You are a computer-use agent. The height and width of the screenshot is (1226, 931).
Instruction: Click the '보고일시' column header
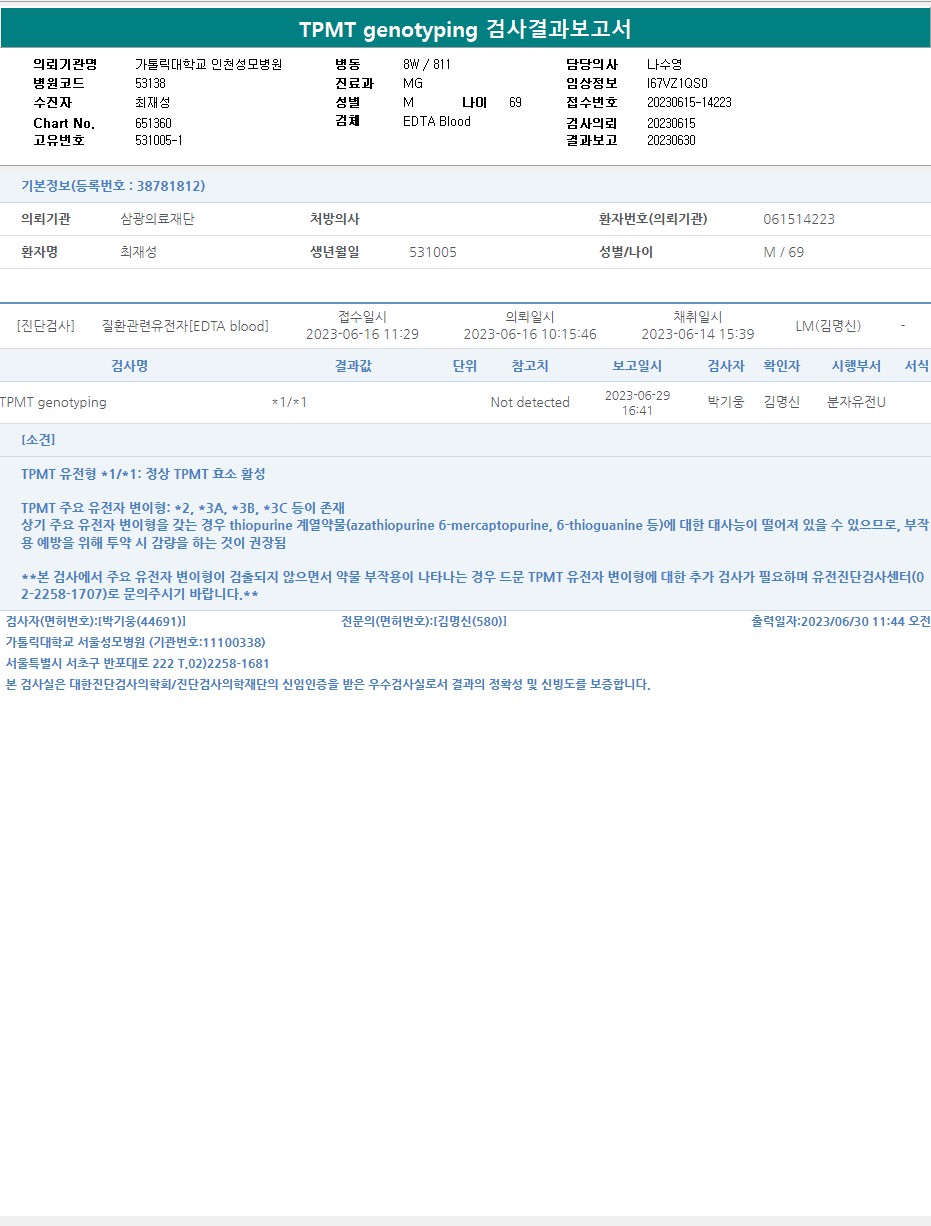(637, 366)
